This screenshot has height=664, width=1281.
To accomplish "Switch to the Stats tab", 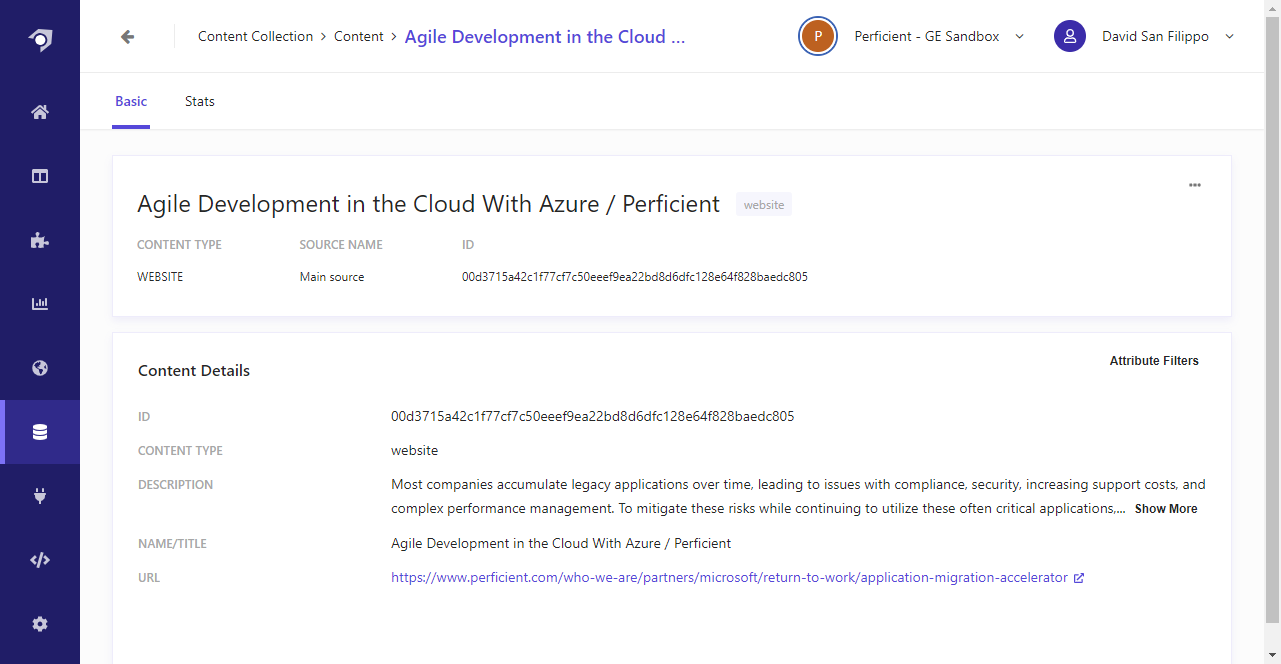I will point(199,101).
